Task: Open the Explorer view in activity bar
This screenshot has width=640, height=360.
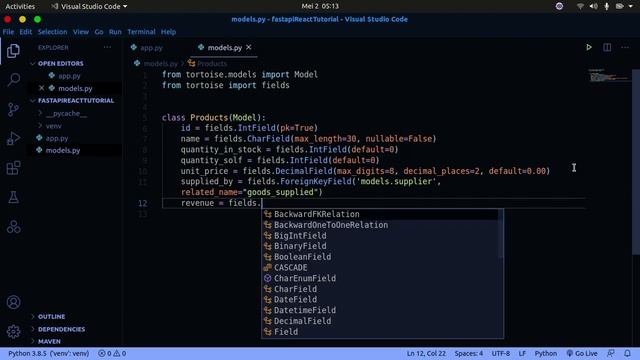Action: pos(13,51)
